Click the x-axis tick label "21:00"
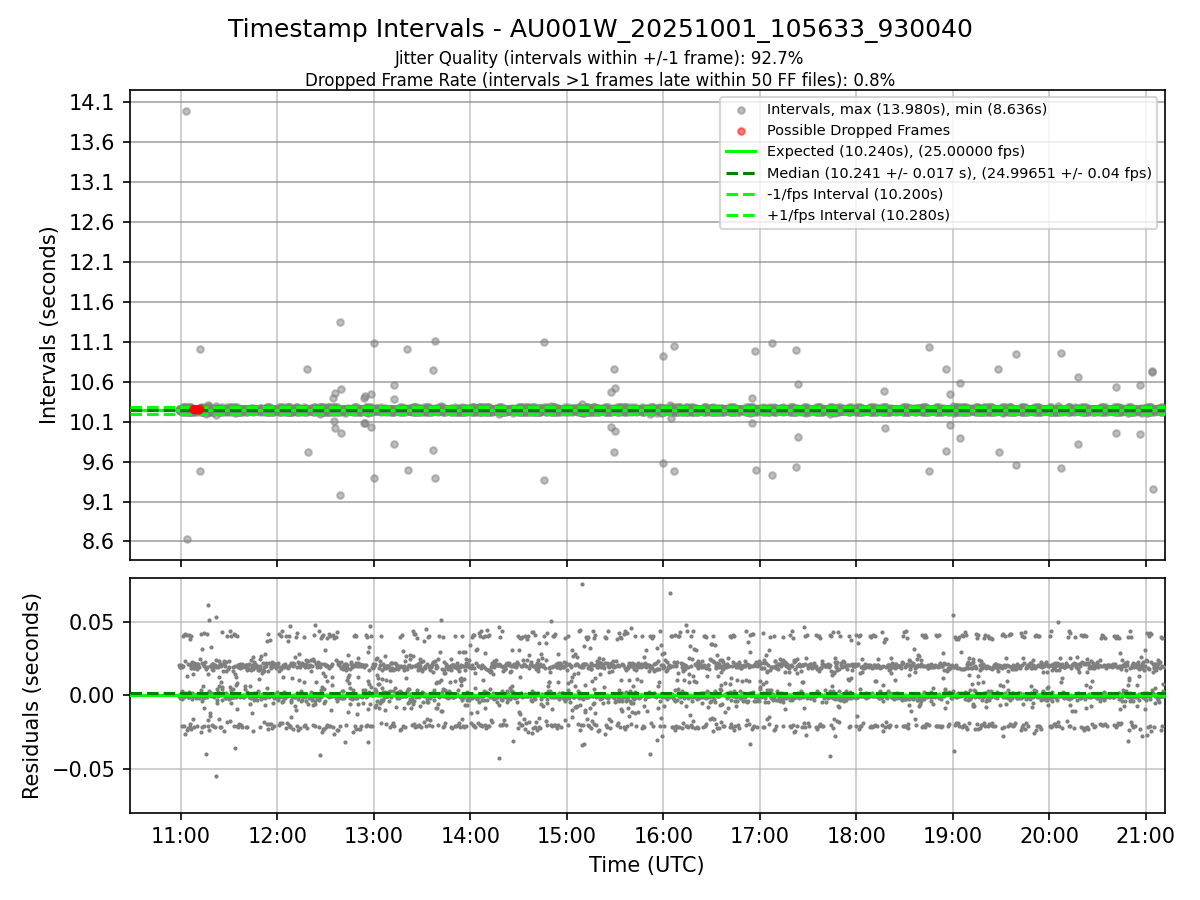Viewport: 1200px width, 900px height. coord(1145,834)
